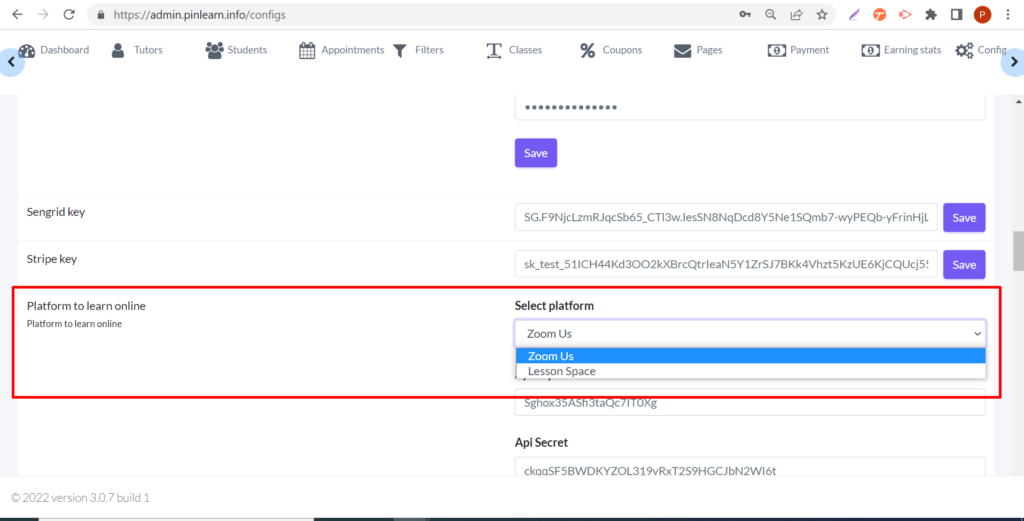This screenshot has width=1024, height=521.
Task: Open the saved passwords key icon
Action: point(745,14)
